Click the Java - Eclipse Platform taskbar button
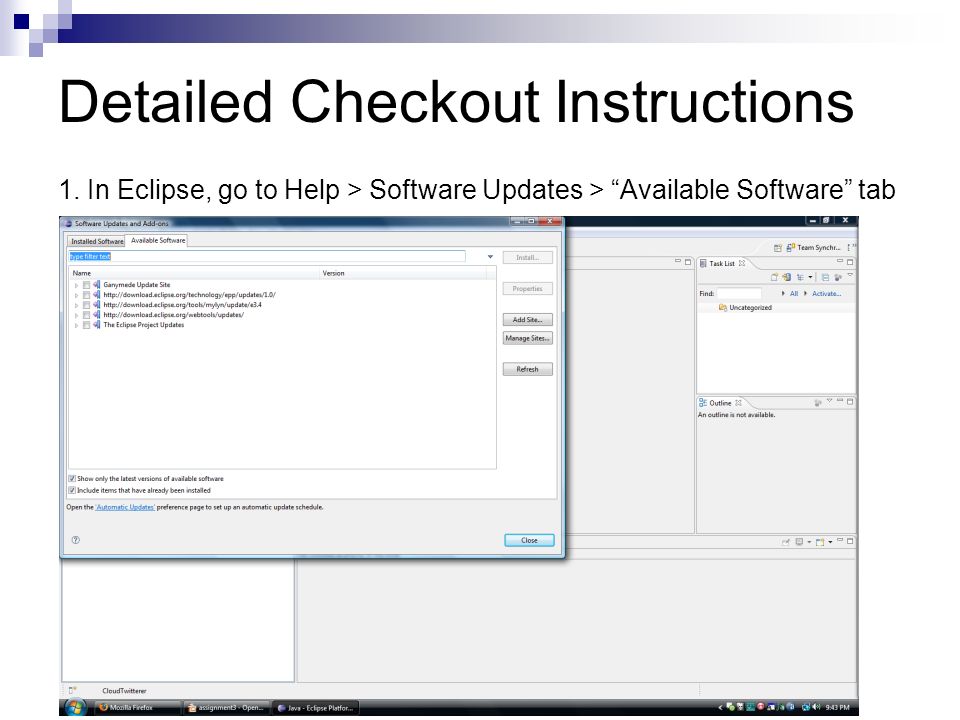Image resolution: width=960 pixels, height=720 pixels. tap(315, 708)
